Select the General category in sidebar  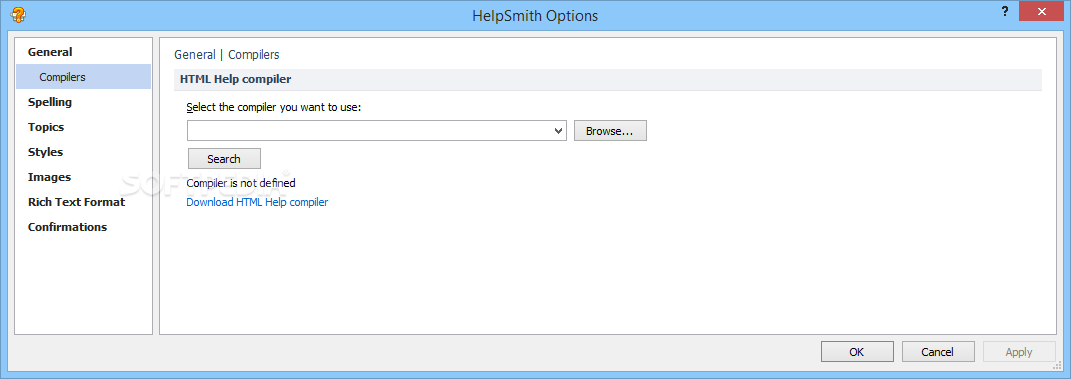(x=50, y=52)
